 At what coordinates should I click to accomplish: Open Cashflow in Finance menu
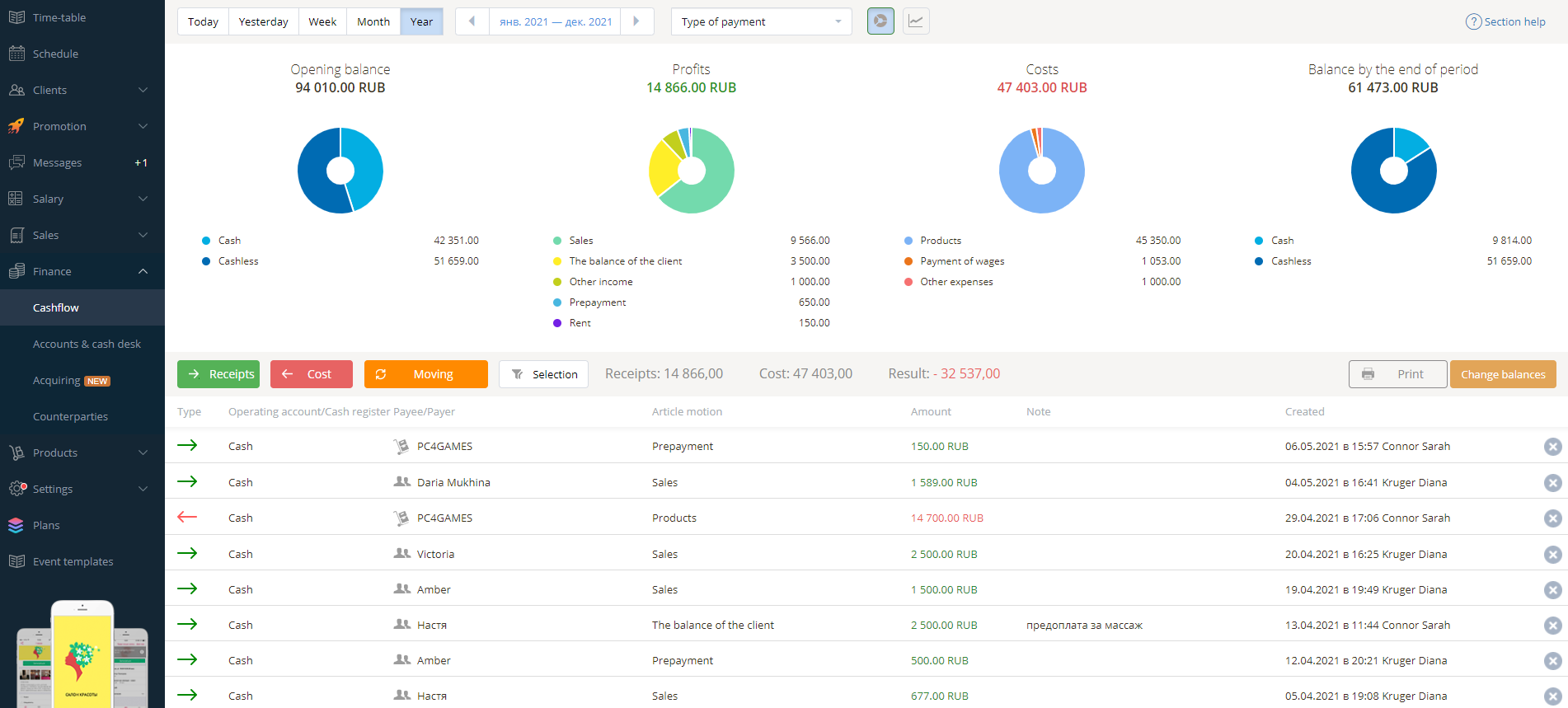82,307
